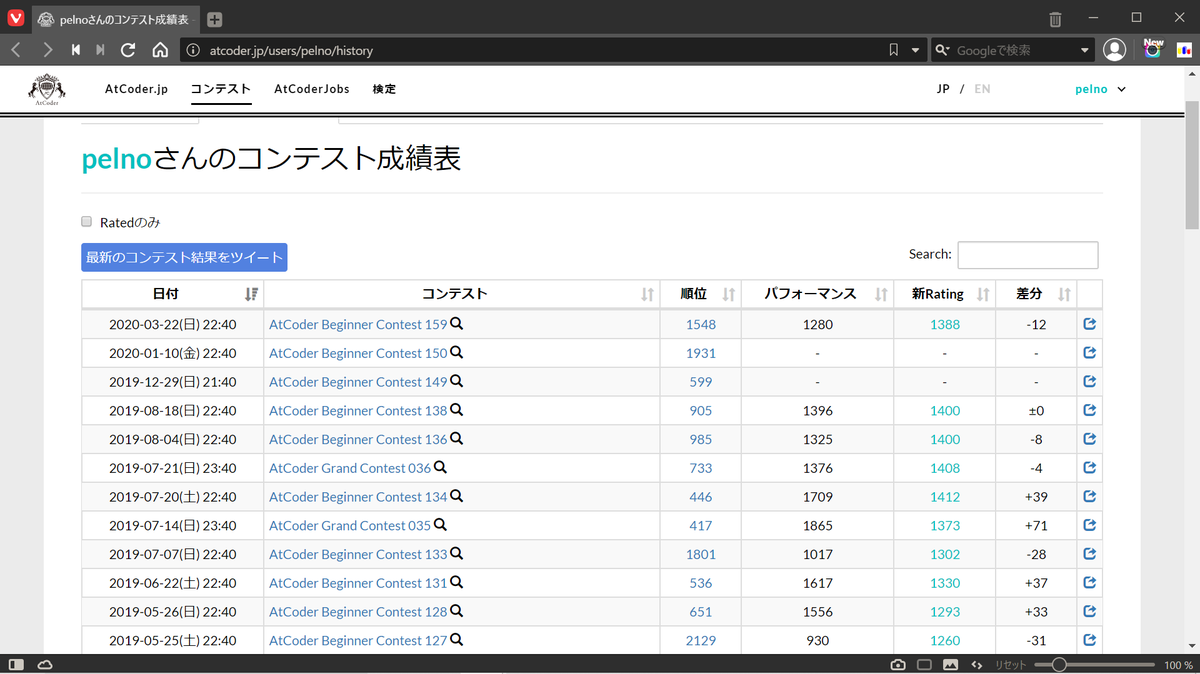The image size is (1200, 674).
Task: Open the user profile avatar icon
Action: [1114, 49]
